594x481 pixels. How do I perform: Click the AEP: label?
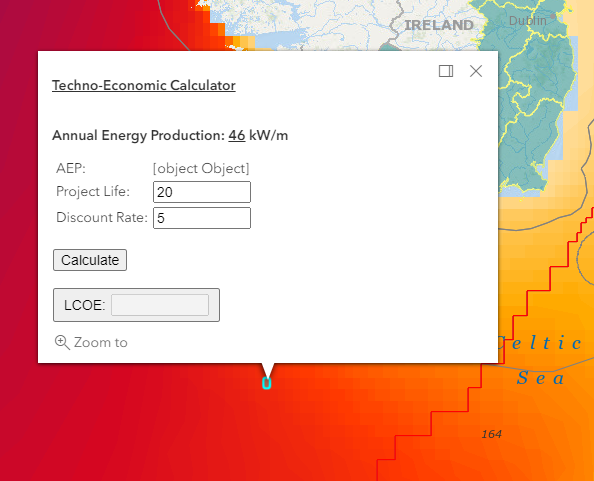point(71,168)
